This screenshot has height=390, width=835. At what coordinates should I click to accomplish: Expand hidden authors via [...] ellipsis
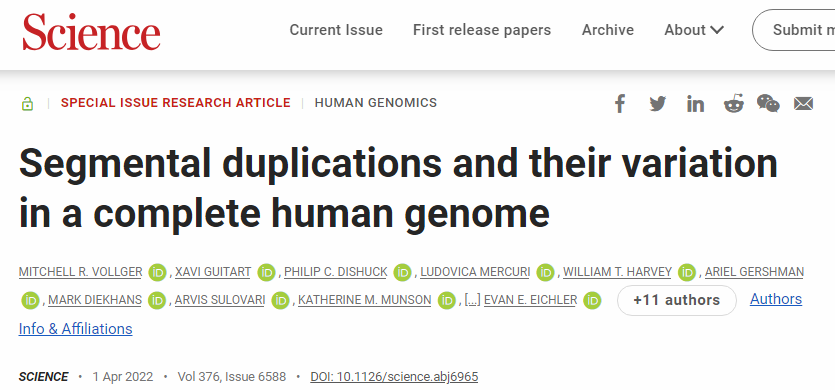tap(472, 300)
